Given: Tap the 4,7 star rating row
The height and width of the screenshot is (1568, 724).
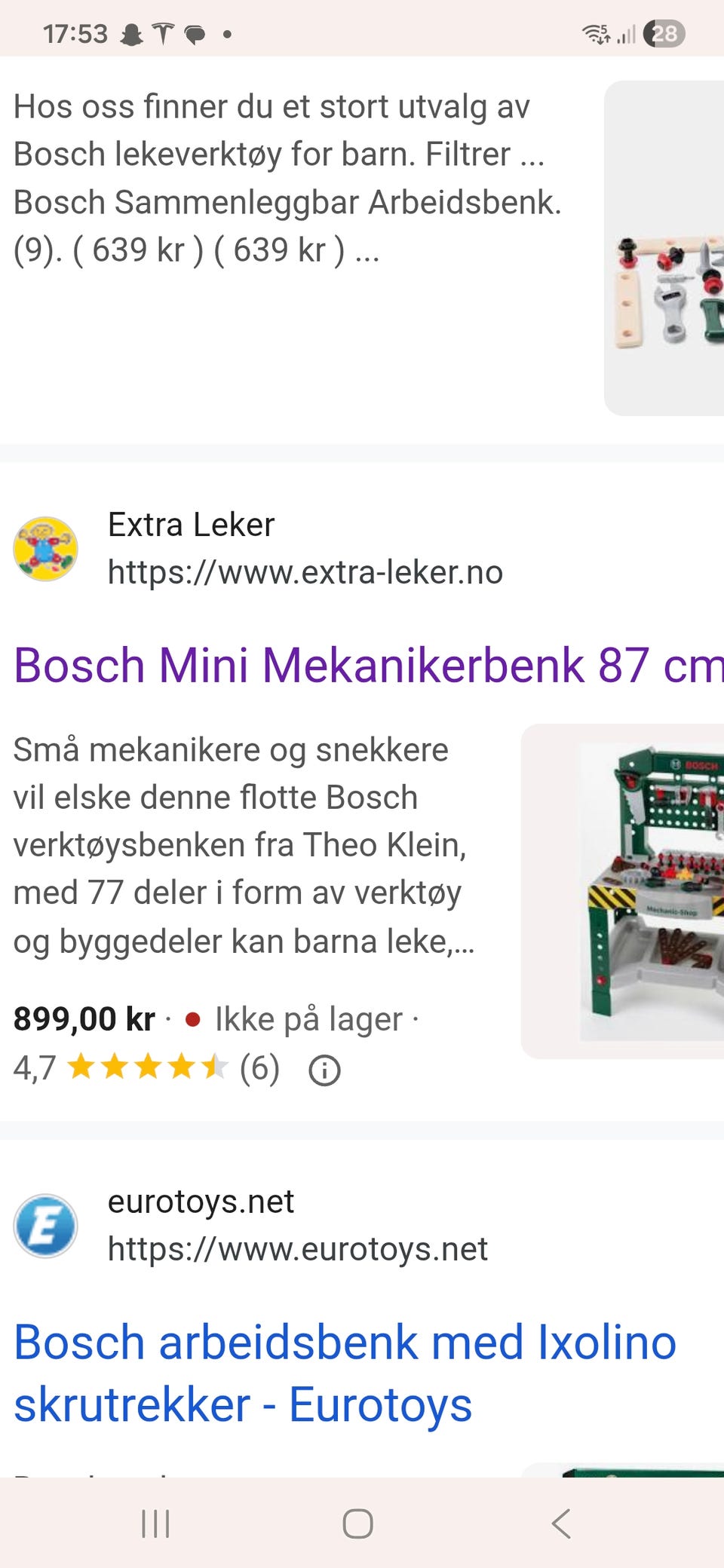Looking at the screenshot, I should point(147,1068).
